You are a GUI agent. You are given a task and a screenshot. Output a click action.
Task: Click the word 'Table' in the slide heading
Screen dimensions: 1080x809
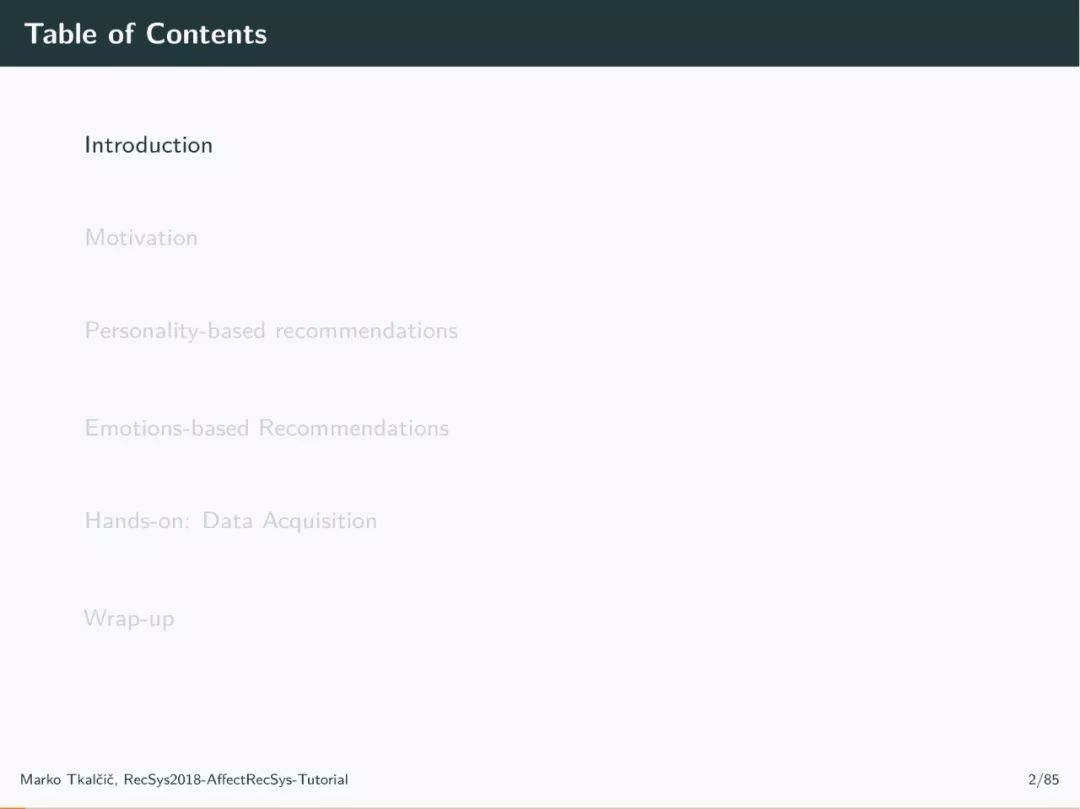coord(61,34)
